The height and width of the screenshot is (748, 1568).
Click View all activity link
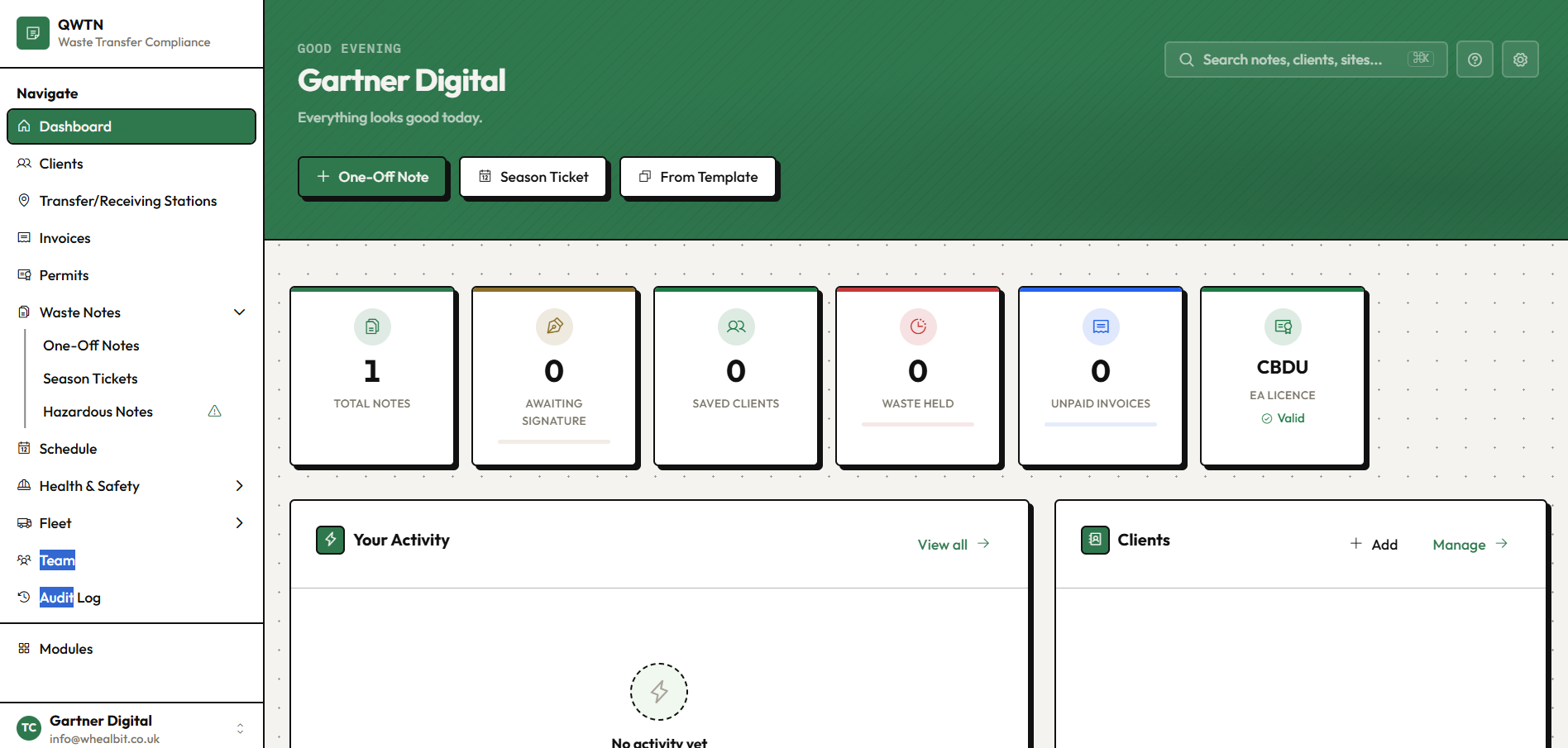coord(954,545)
